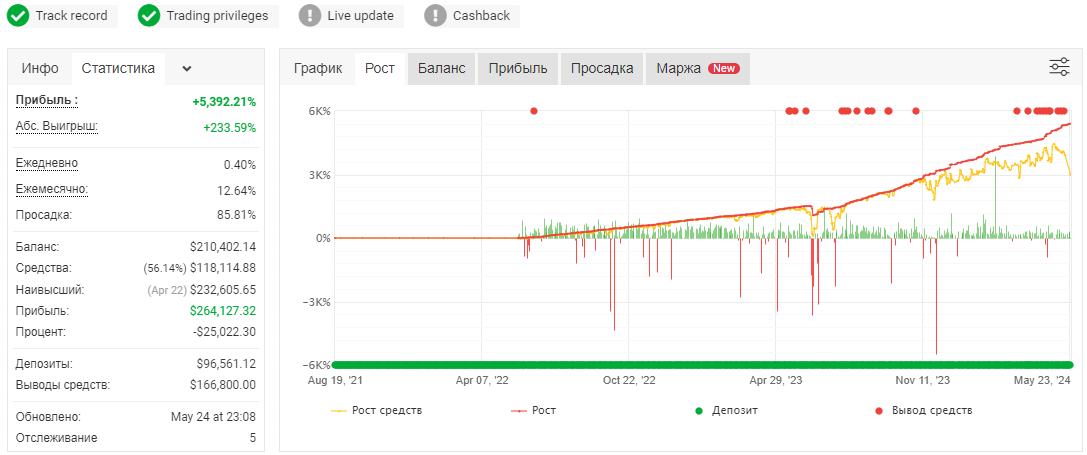1087x455 pixels.
Task: Switch to the Баланс chart tab
Action: pyautogui.click(x=441, y=69)
